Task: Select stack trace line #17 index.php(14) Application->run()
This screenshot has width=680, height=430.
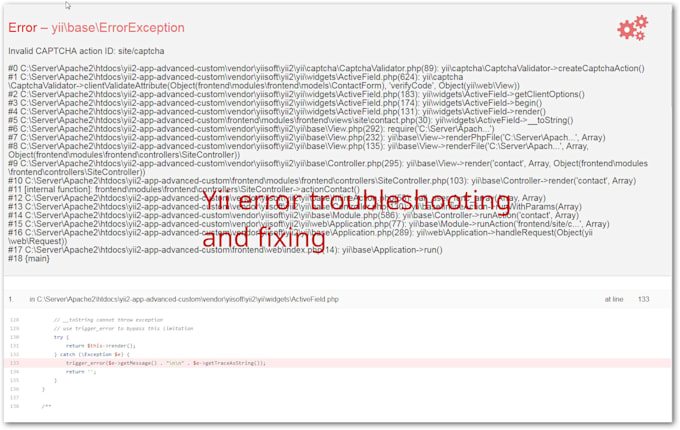Action: pos(225,250)
